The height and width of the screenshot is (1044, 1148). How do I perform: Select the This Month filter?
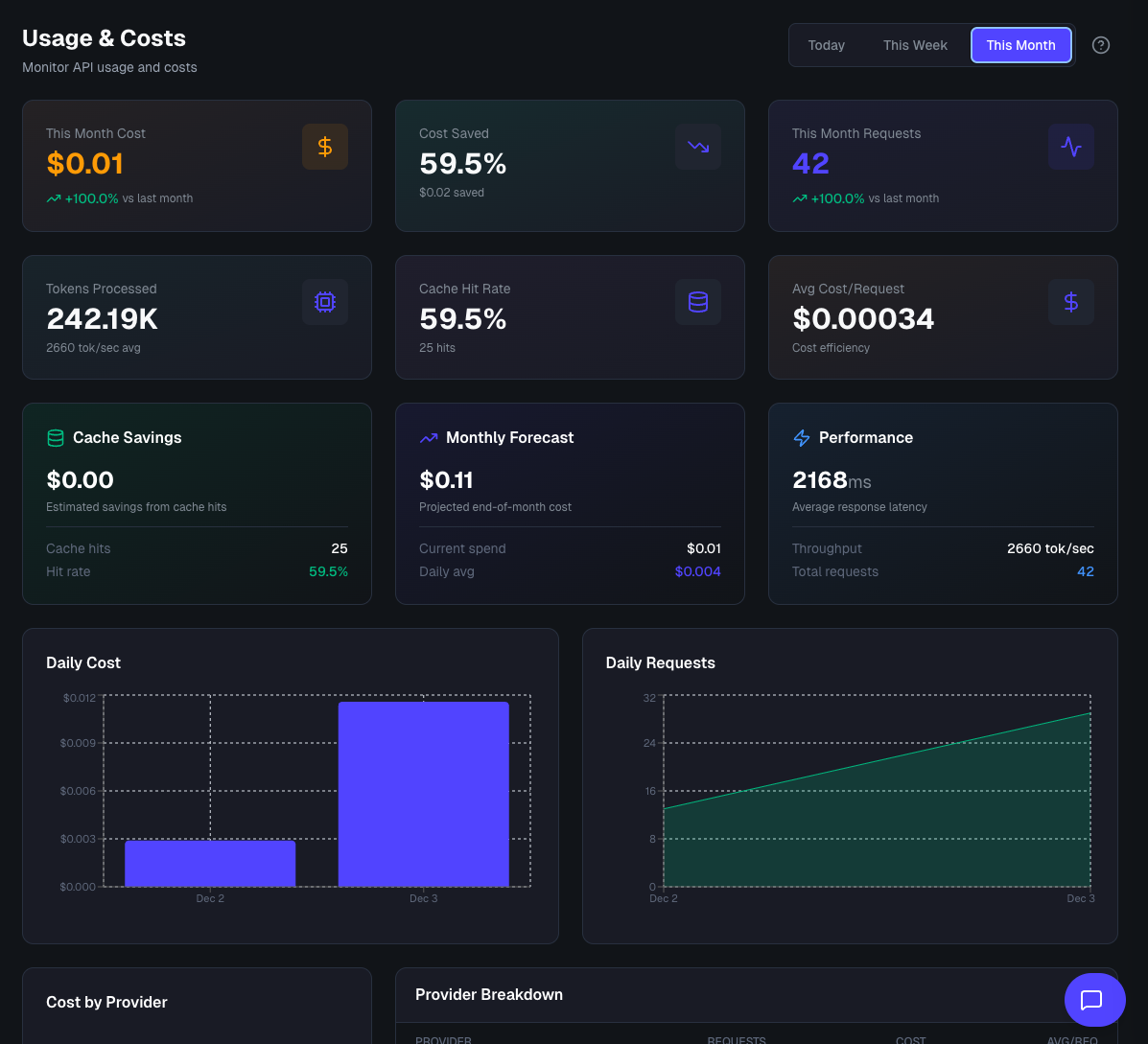[x=1020, y=45]
